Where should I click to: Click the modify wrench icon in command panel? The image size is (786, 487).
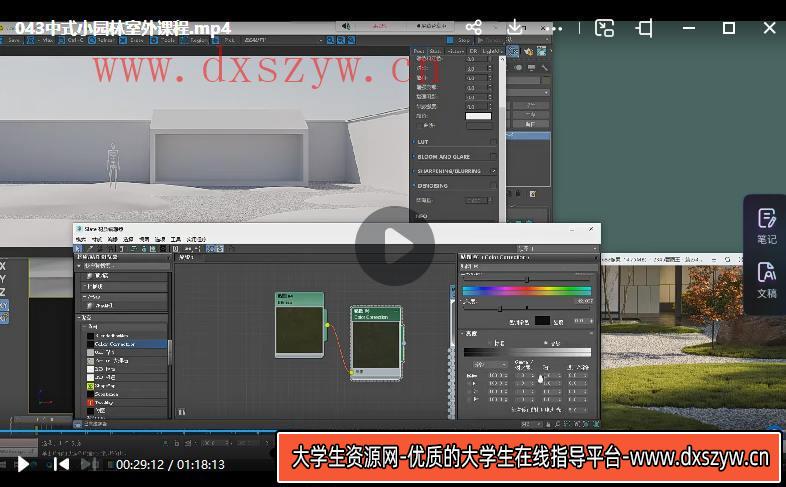543,67
